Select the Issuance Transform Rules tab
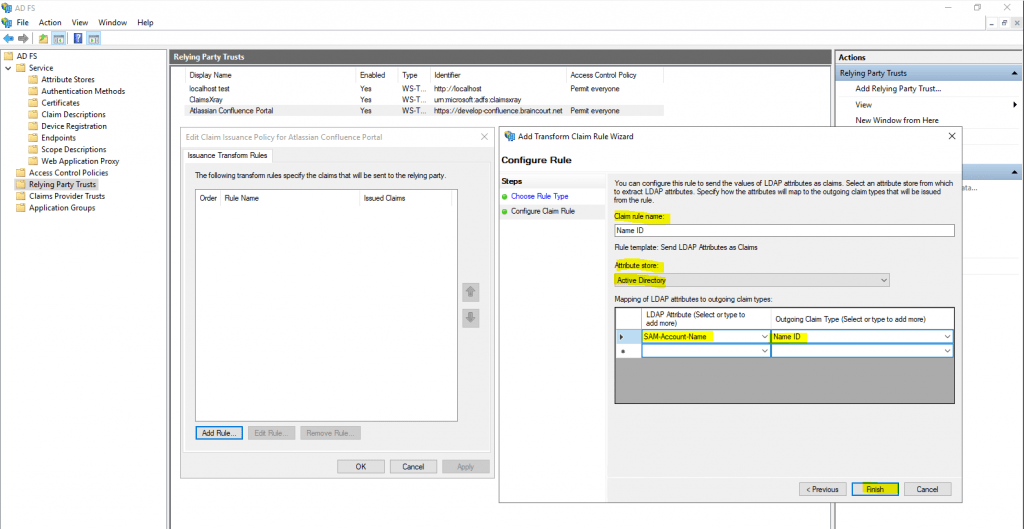This screenshot has width=1024, height=529. pyautogui.click(x=228, y=155)
